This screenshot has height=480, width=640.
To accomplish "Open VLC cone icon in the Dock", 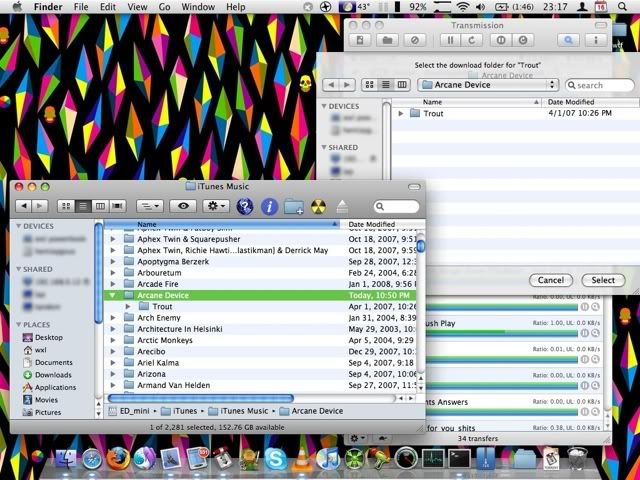I will point(302,458).
